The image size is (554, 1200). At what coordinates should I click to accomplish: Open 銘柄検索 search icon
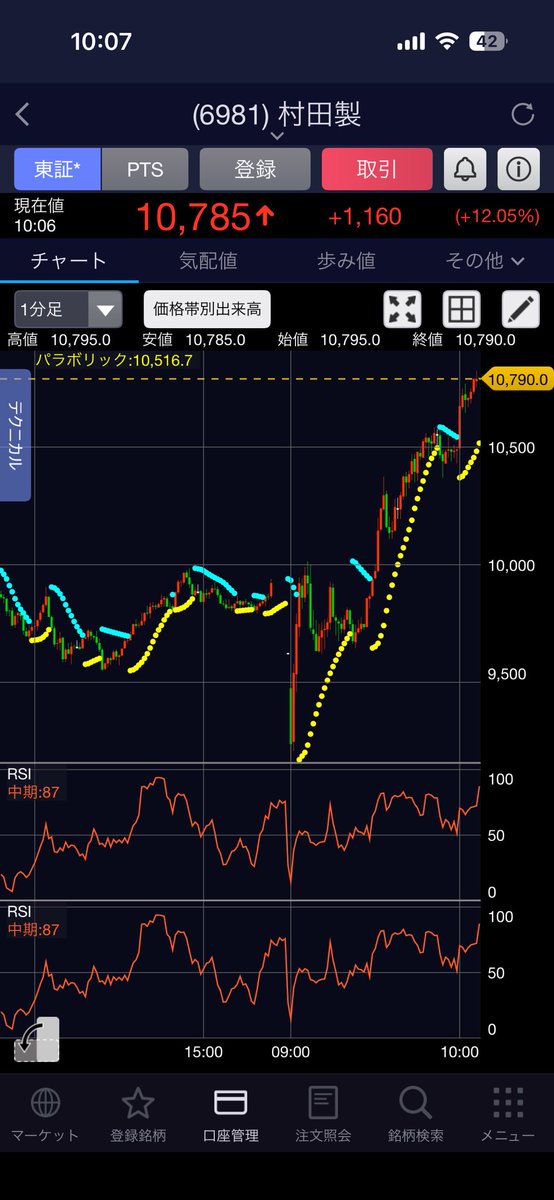pos(416,1115)
